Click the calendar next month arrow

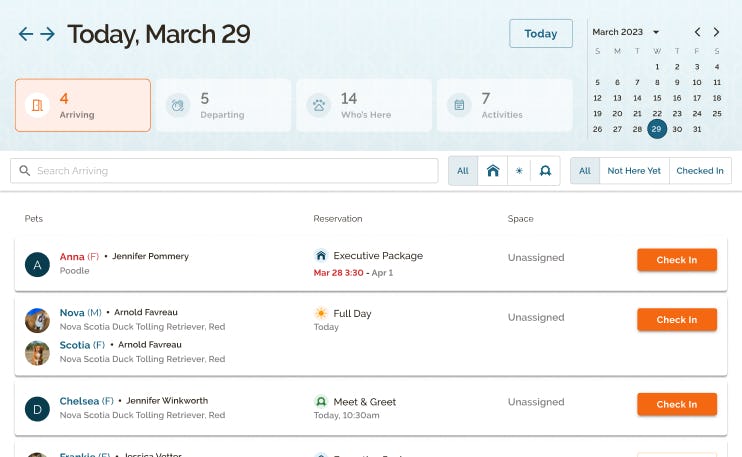click(716, 32)
